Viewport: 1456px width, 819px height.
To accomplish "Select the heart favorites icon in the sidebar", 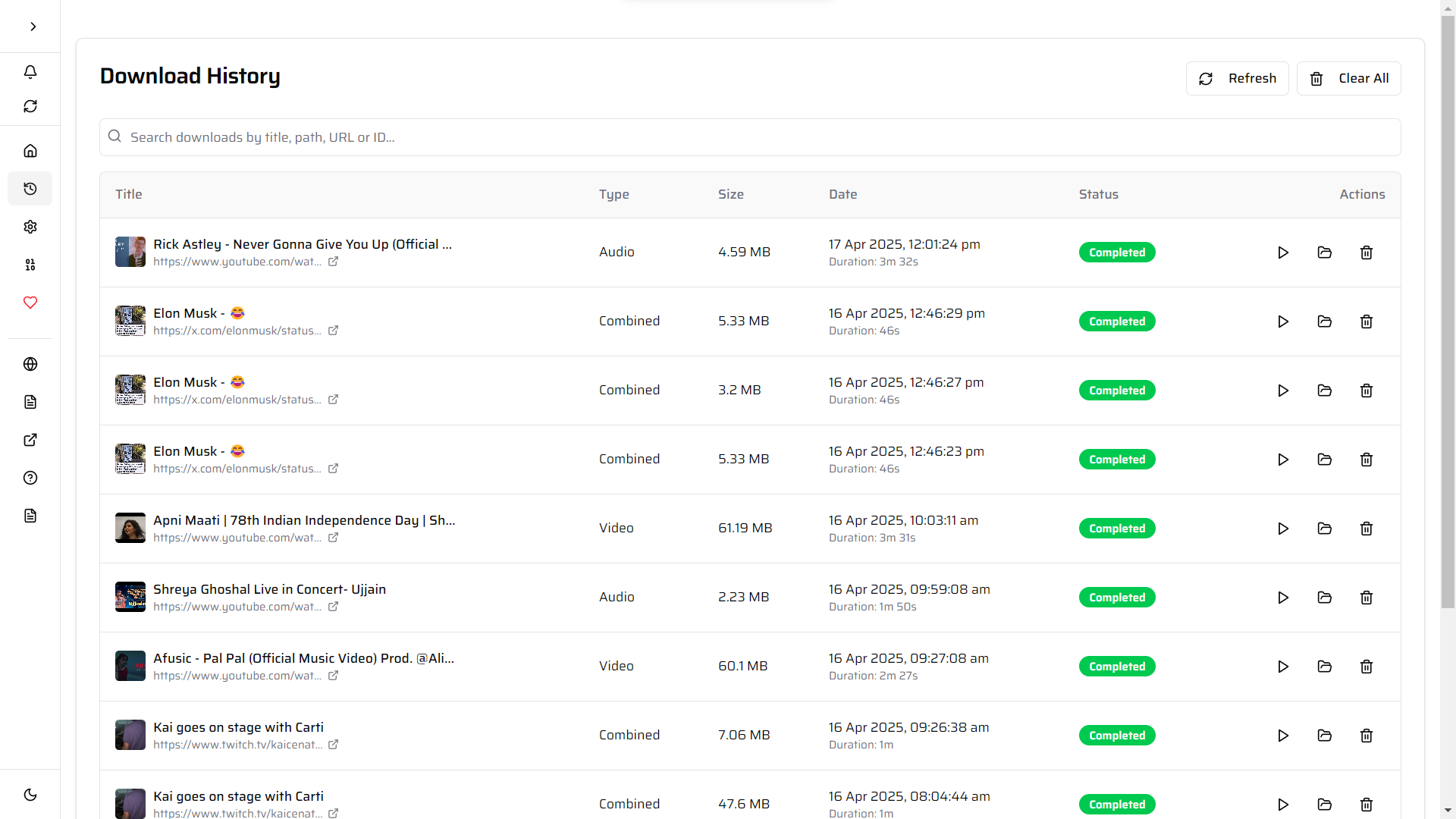I will tap(30, 303).
